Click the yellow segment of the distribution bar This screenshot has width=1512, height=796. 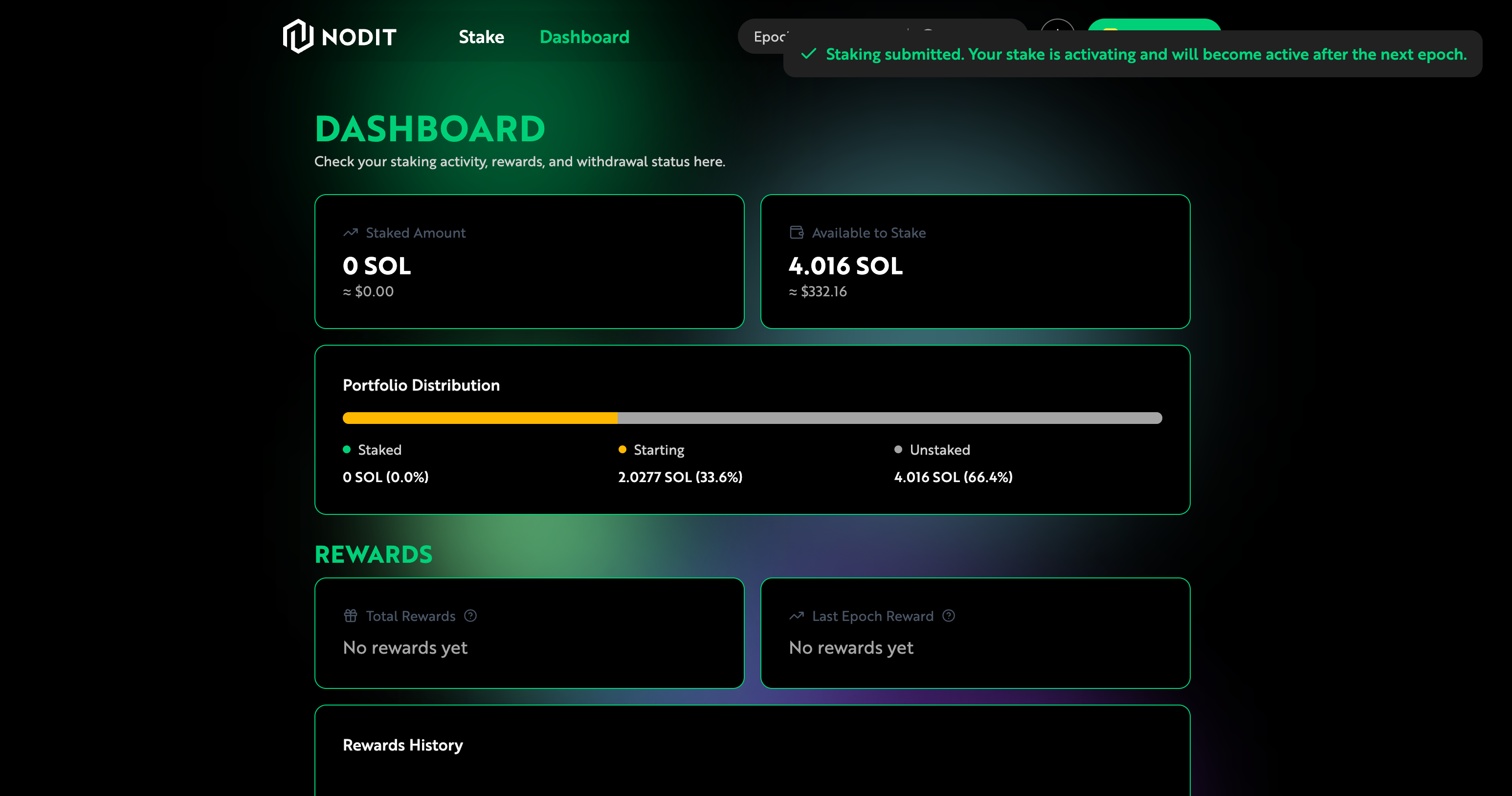coord(480,418)
